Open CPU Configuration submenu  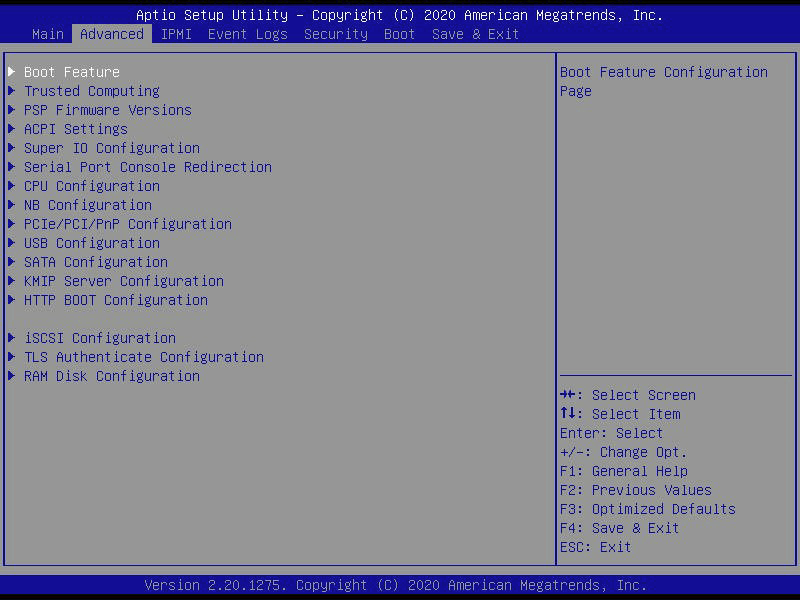pyautogui.click(x=92, y=186)
